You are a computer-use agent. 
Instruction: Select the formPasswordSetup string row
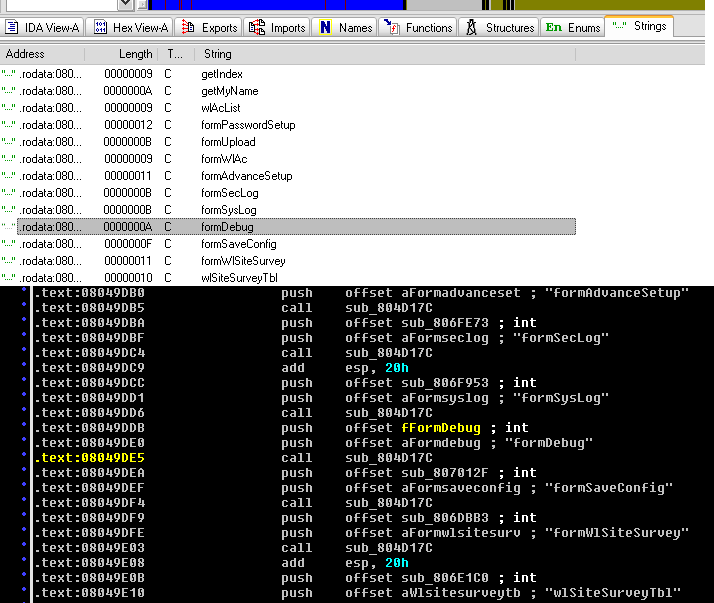click(x=288, y=125)
